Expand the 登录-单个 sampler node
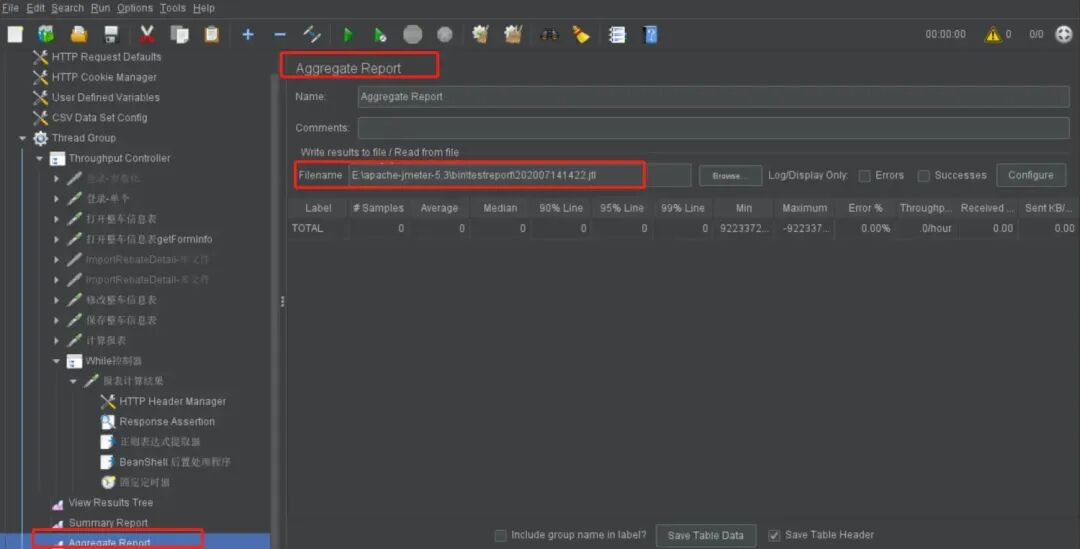The image size is (1080, 549). click(x=56, y=199)
